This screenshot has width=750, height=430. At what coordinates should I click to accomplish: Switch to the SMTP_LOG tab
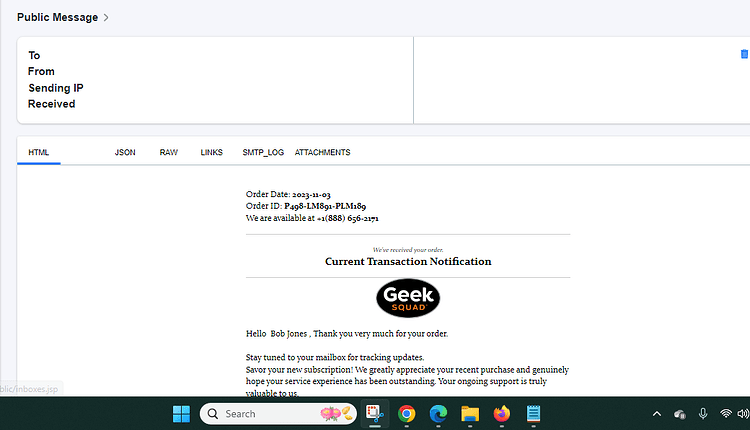[263, 153]
